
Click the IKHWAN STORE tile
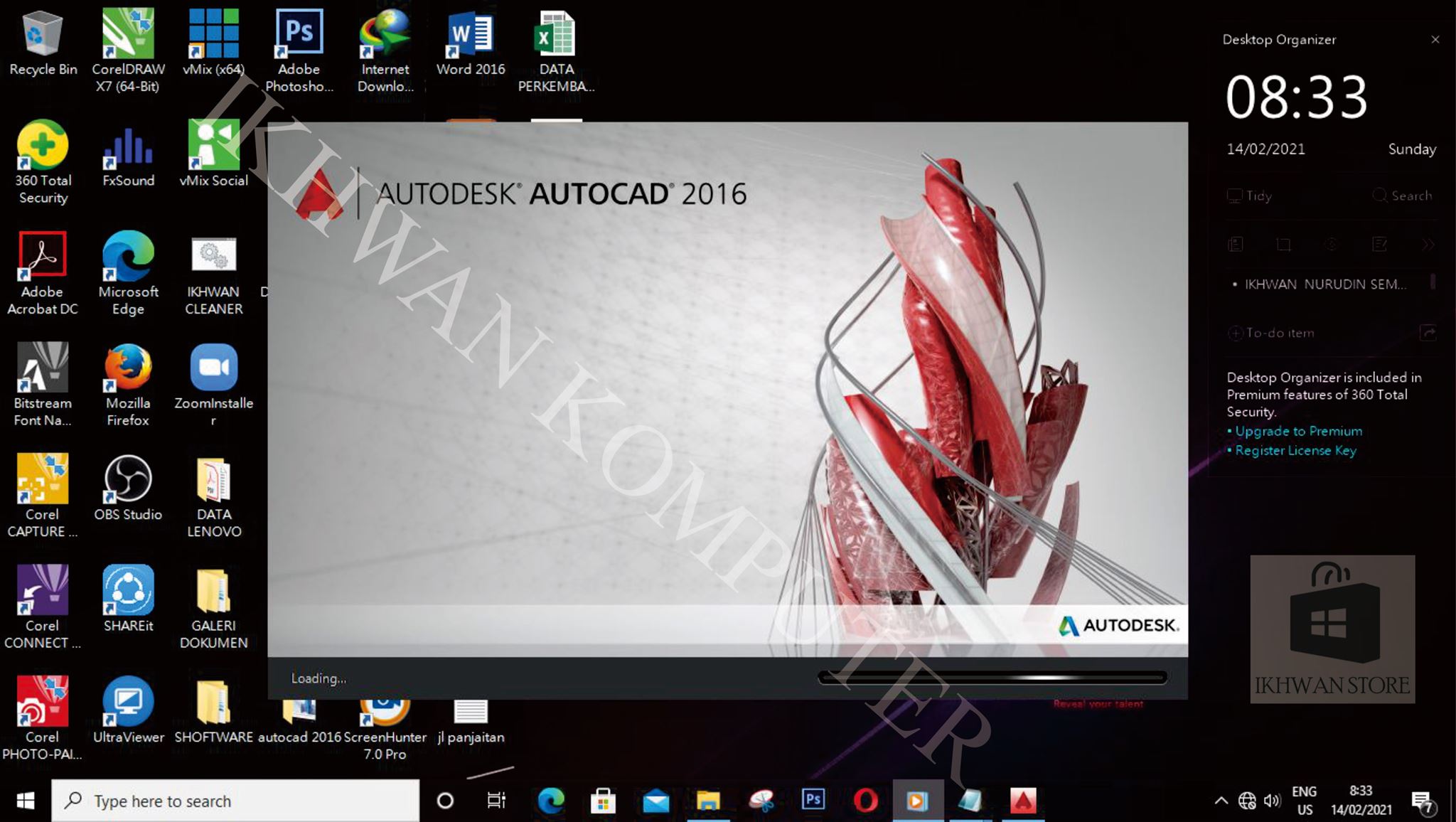[x=1332, y=629]
